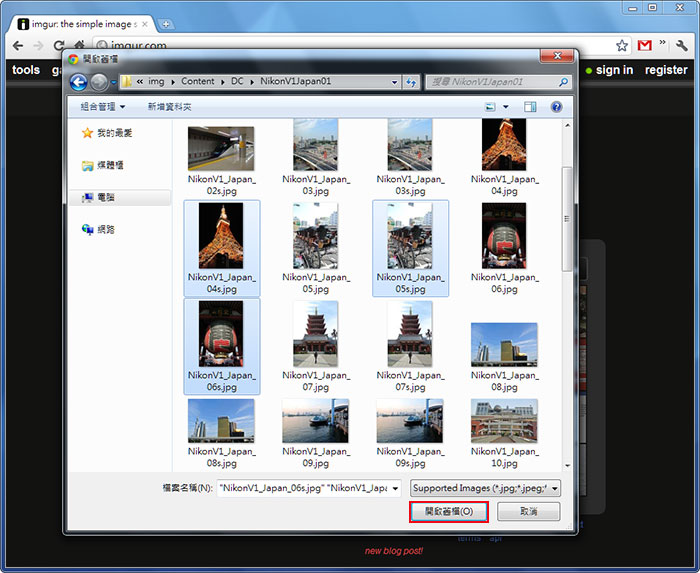Click the dialog Forward arrow button
The image size is (700, 573).
[x=99, y=82]
